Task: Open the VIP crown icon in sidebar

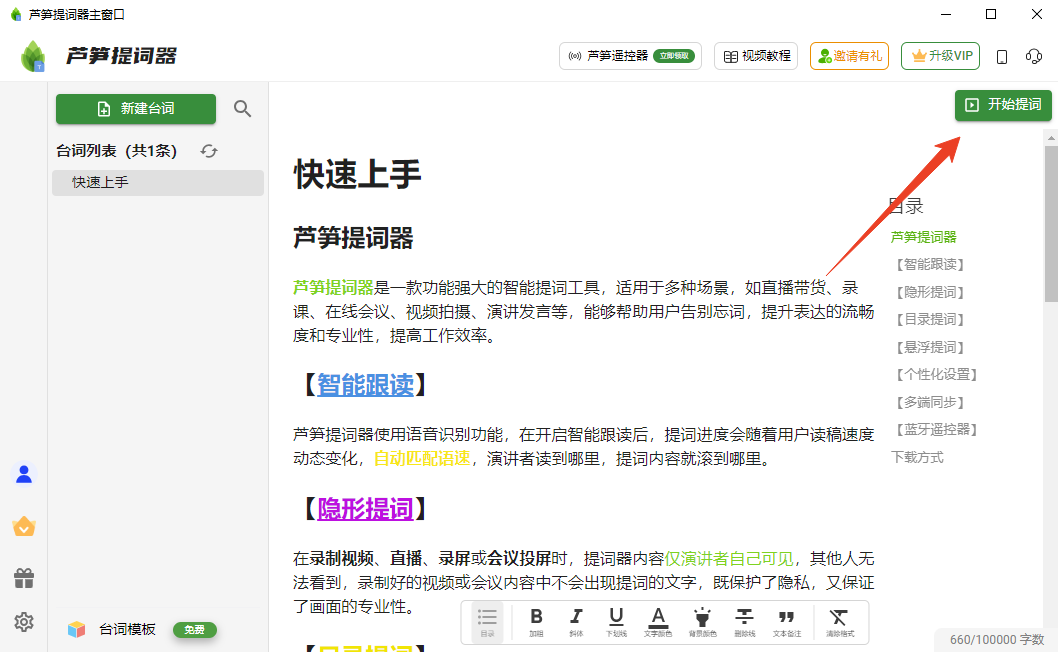Action: click(24, 526)
